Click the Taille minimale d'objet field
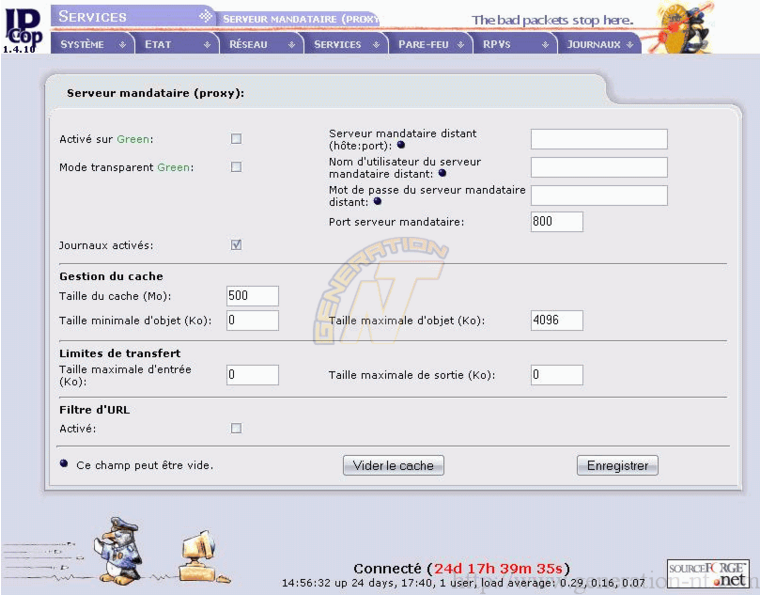Image resolution: width=760 pixels, height=595 pixels. pos(253,320)
